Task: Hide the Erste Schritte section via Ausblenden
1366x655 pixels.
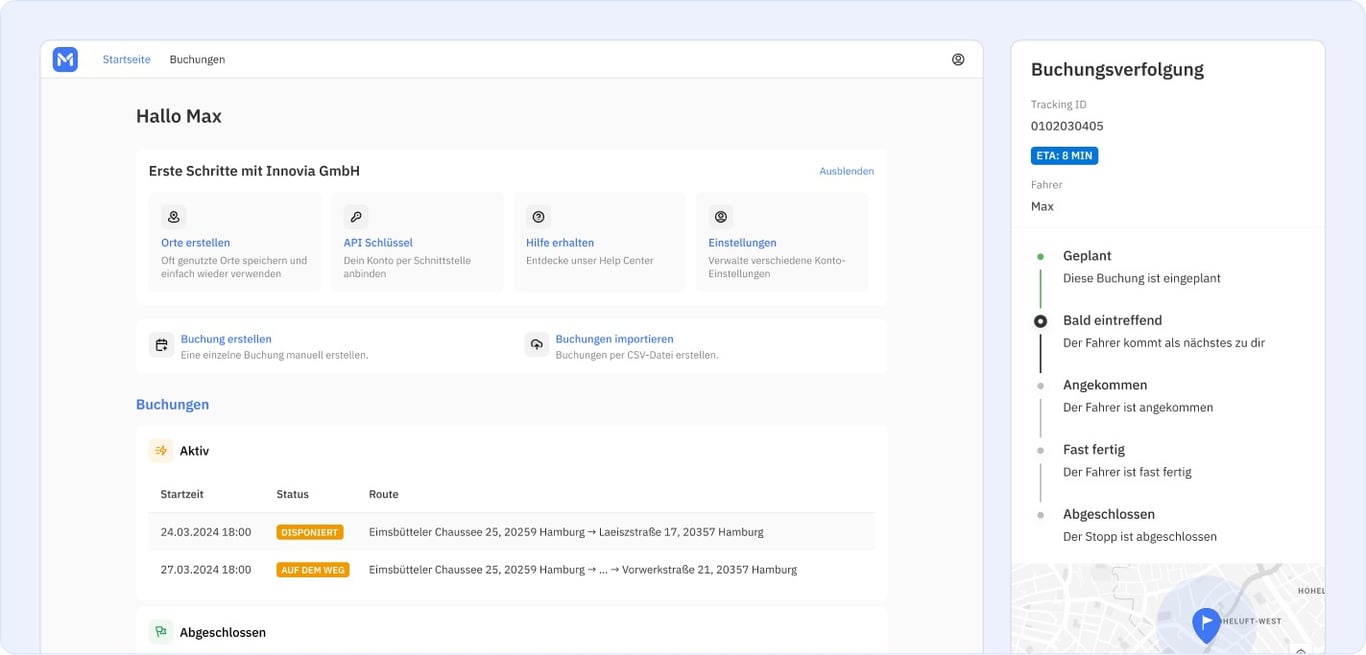Action: click(x=847, y=171)
